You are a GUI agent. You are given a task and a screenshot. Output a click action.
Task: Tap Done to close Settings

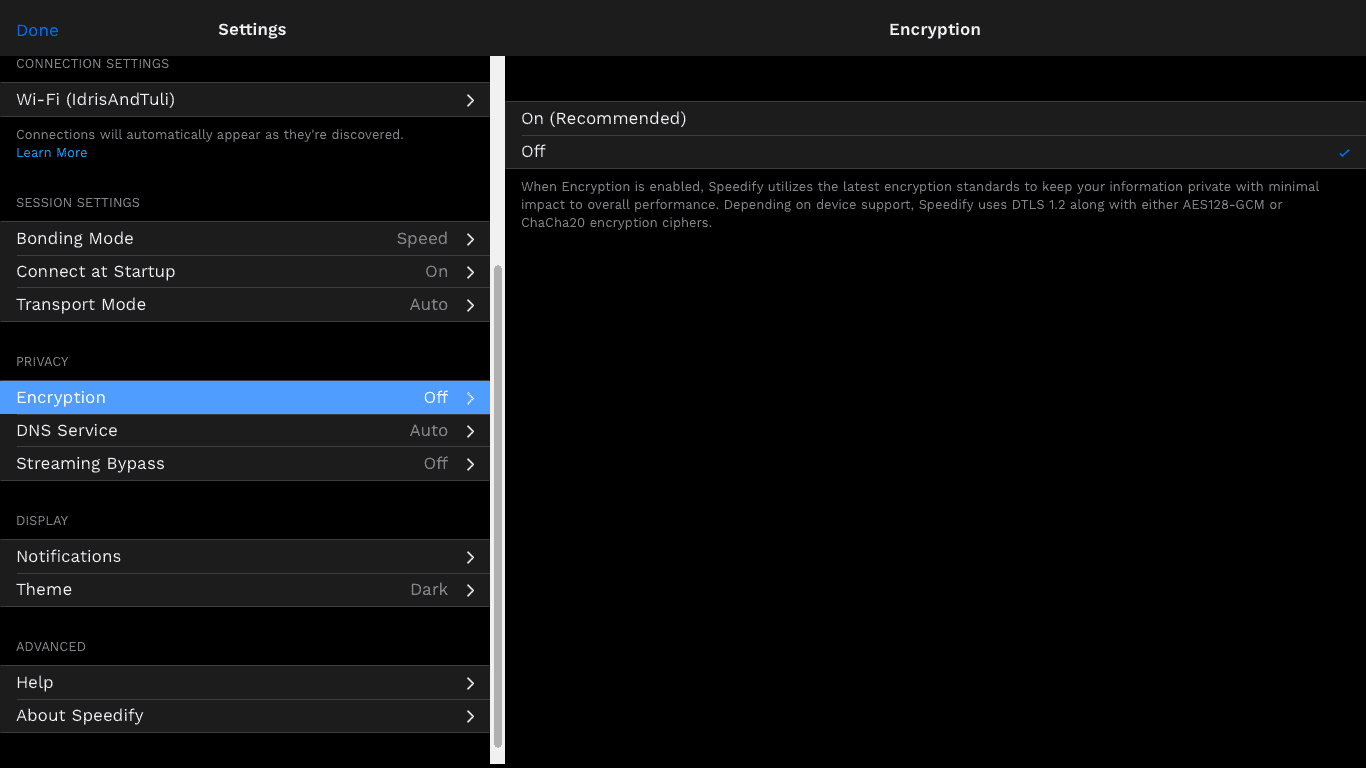[37, 30]
